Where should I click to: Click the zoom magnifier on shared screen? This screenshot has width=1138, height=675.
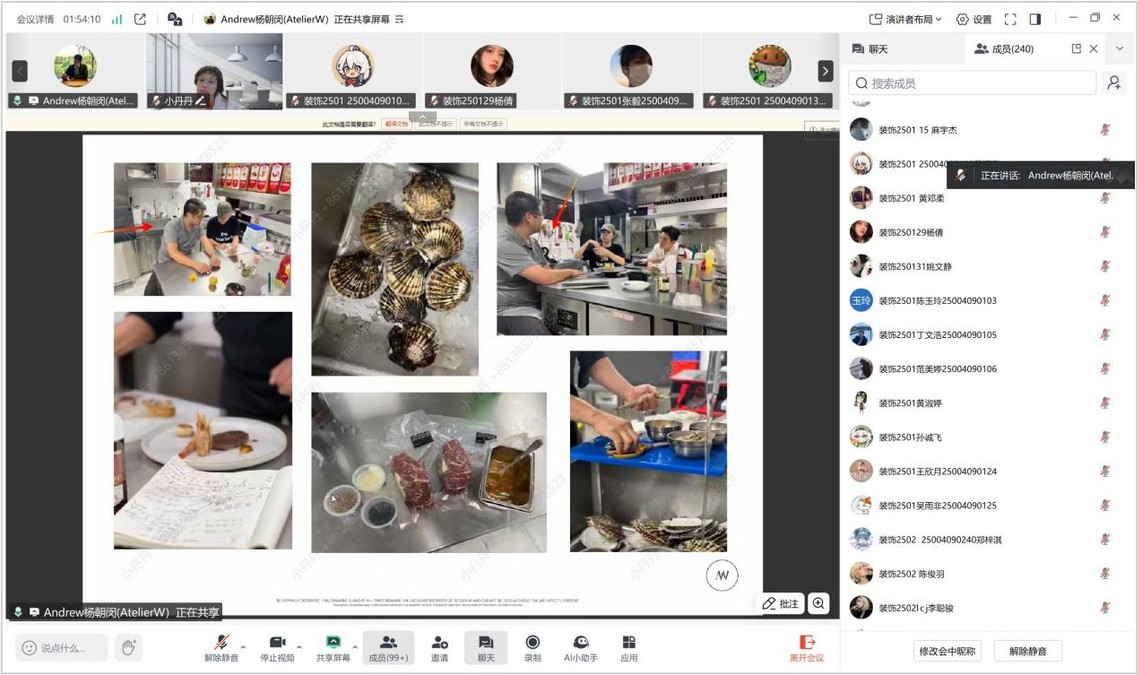pos(819,604)
